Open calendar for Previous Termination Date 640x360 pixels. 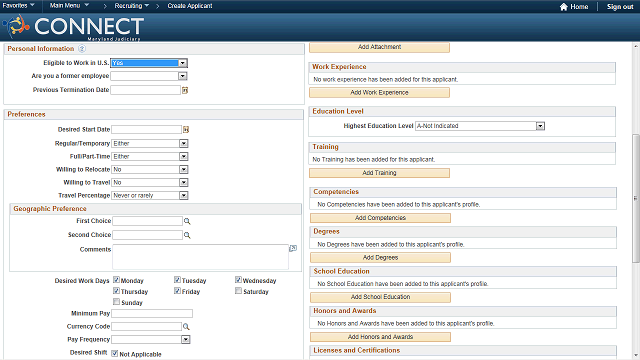pyautogui.click(x=185, y=90)
